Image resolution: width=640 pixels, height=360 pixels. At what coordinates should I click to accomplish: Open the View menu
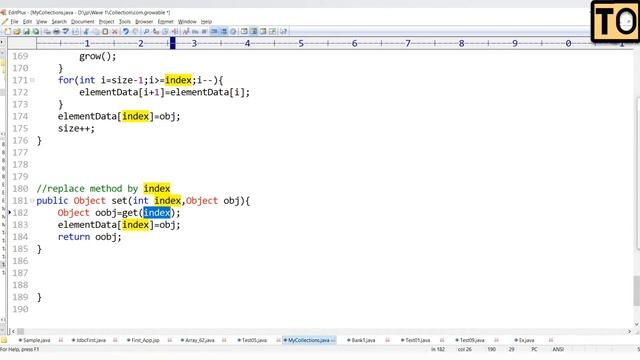point(42,22)
